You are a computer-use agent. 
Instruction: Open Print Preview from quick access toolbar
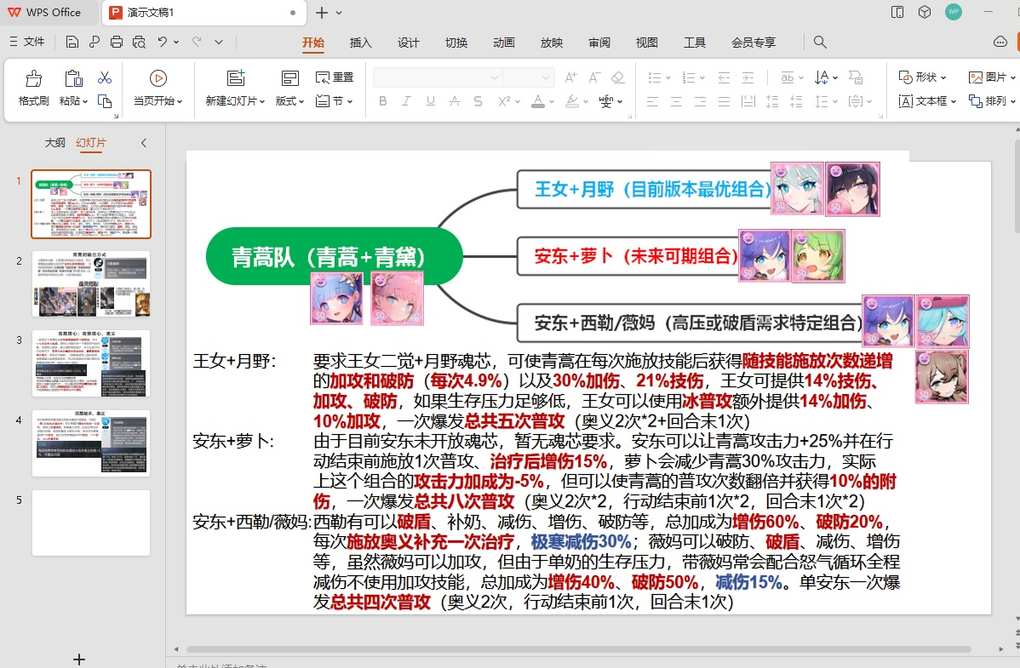point(139,42)
